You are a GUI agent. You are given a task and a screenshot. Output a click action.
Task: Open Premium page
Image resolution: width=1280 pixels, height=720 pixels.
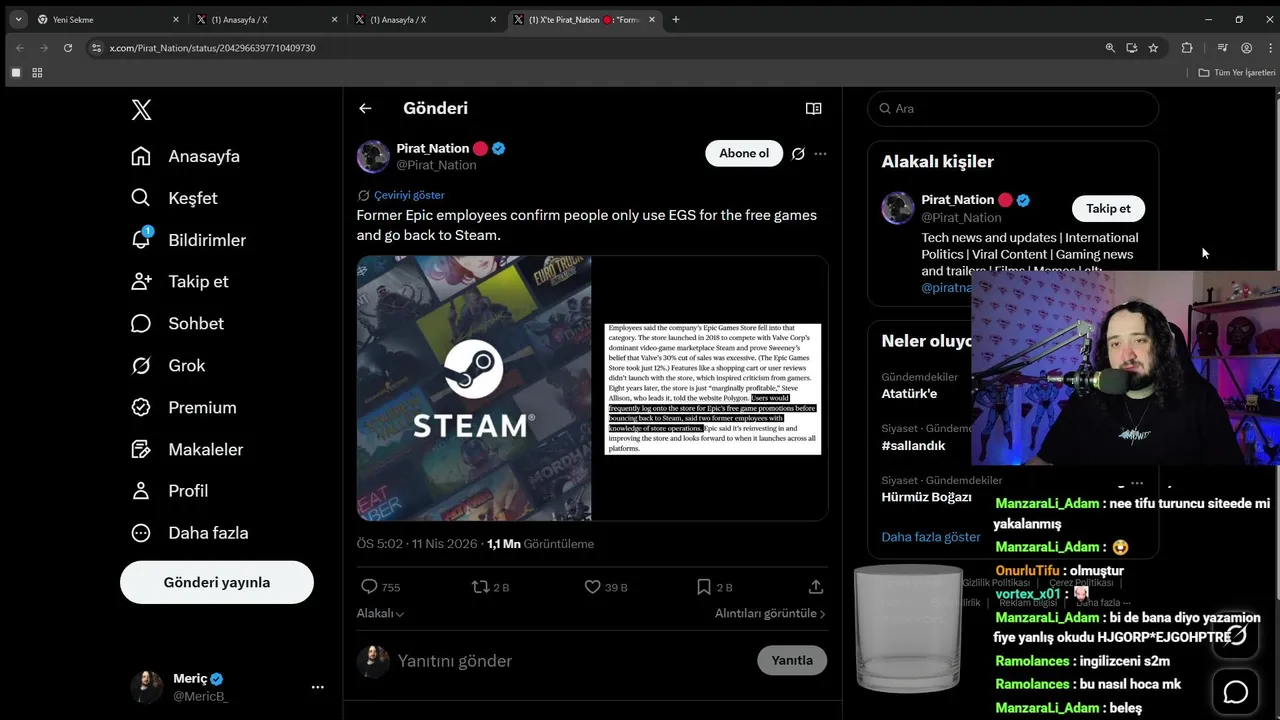click(184, 407)
